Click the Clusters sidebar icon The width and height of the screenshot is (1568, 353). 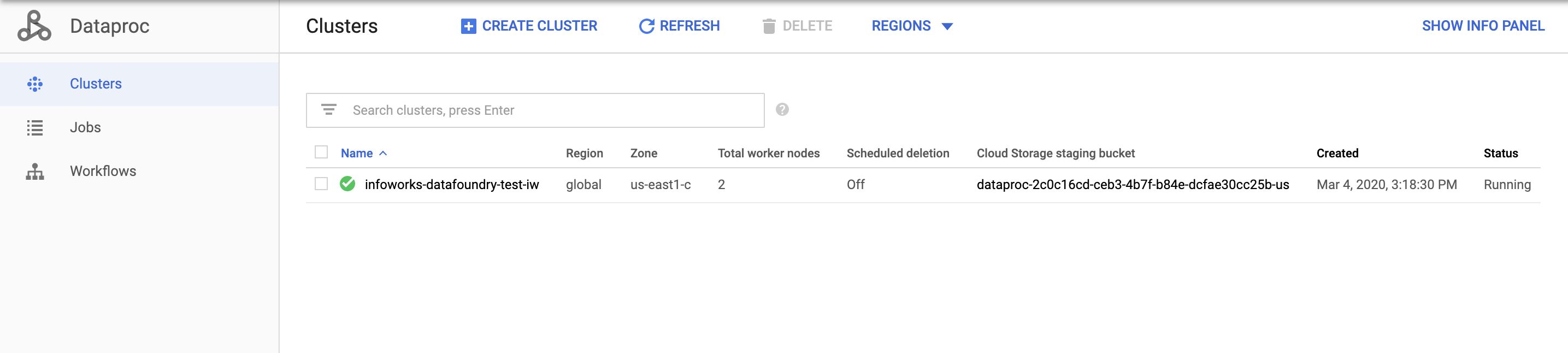pos(35,84)
